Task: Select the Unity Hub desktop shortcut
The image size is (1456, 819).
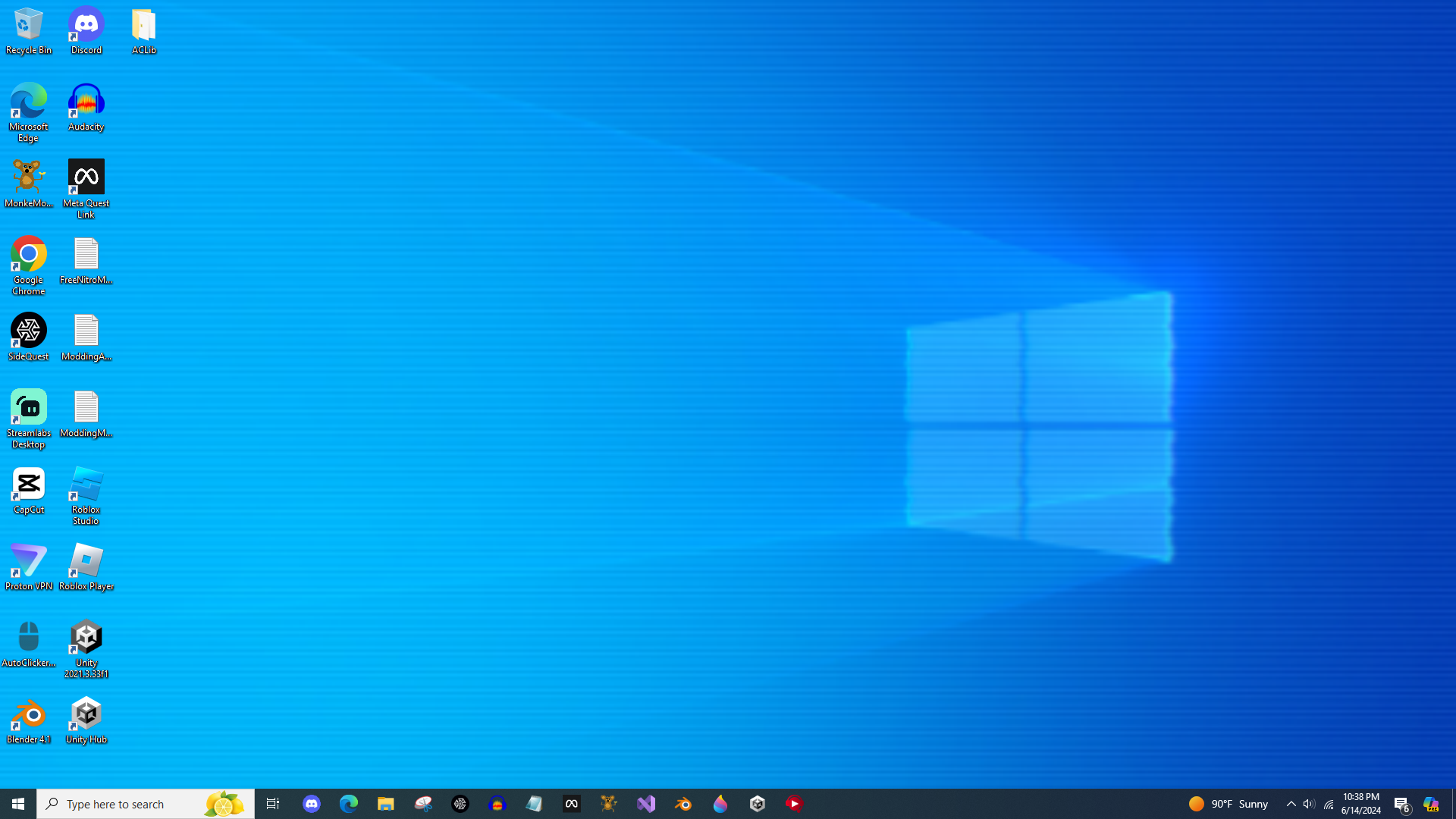Action: point(86,720)
